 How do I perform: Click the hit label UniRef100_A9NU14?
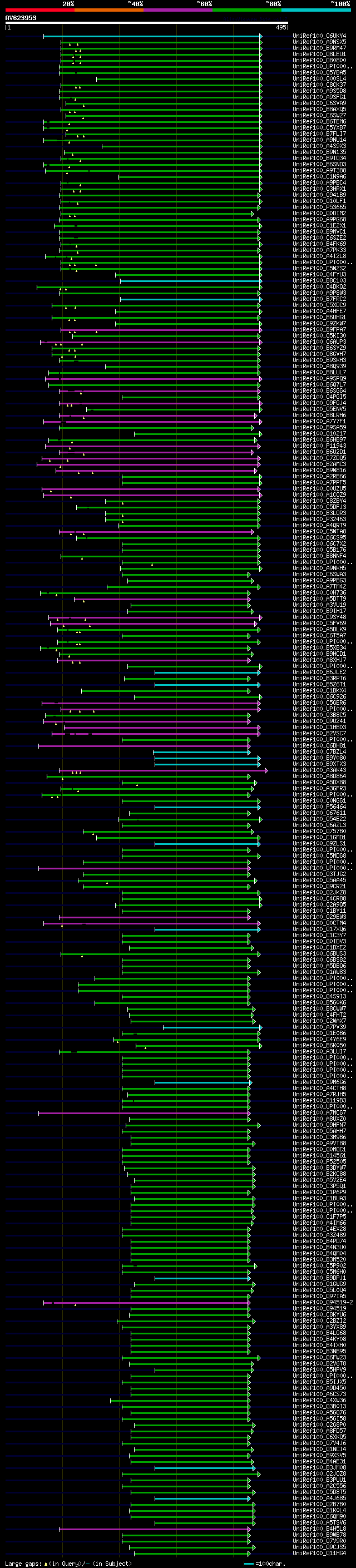tap(319, 140)
